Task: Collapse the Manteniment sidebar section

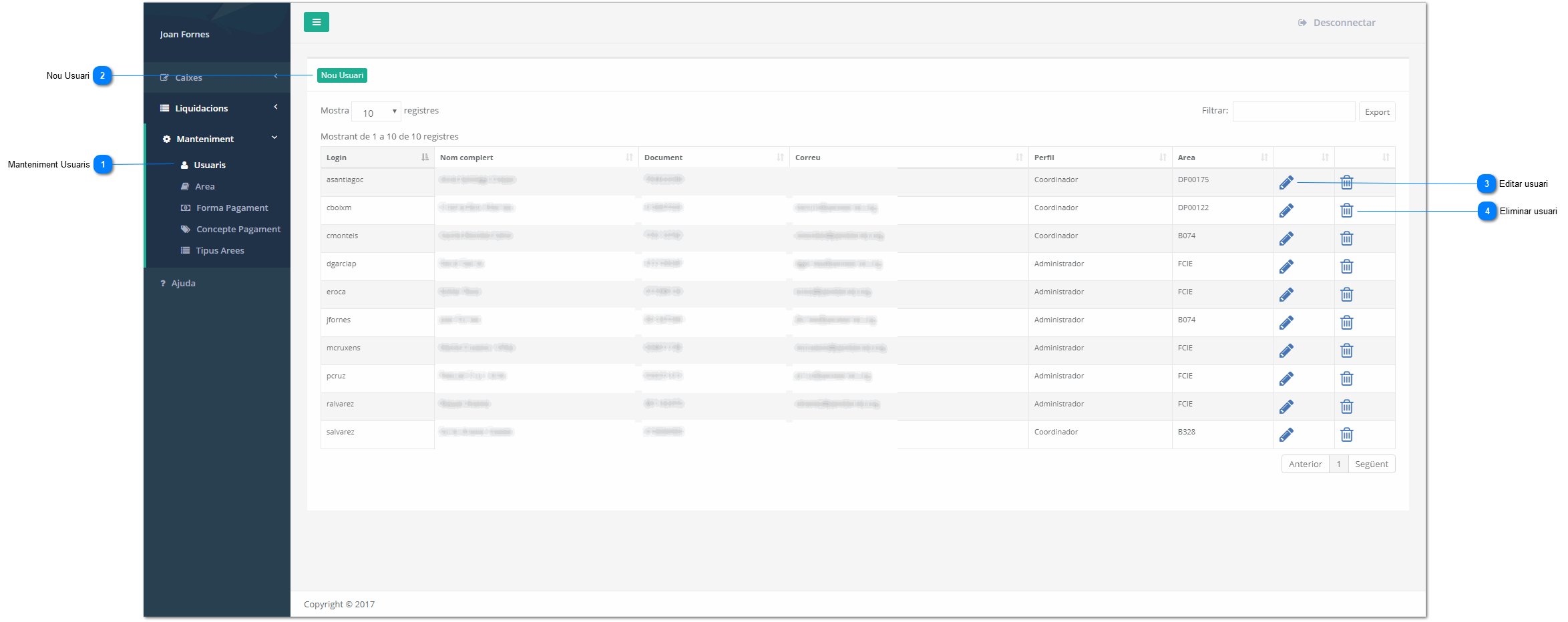Action: click(x=218, y=139)
